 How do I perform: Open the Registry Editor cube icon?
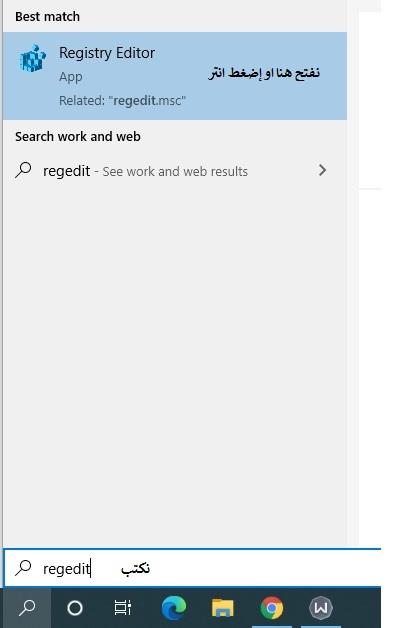point(33,58)
